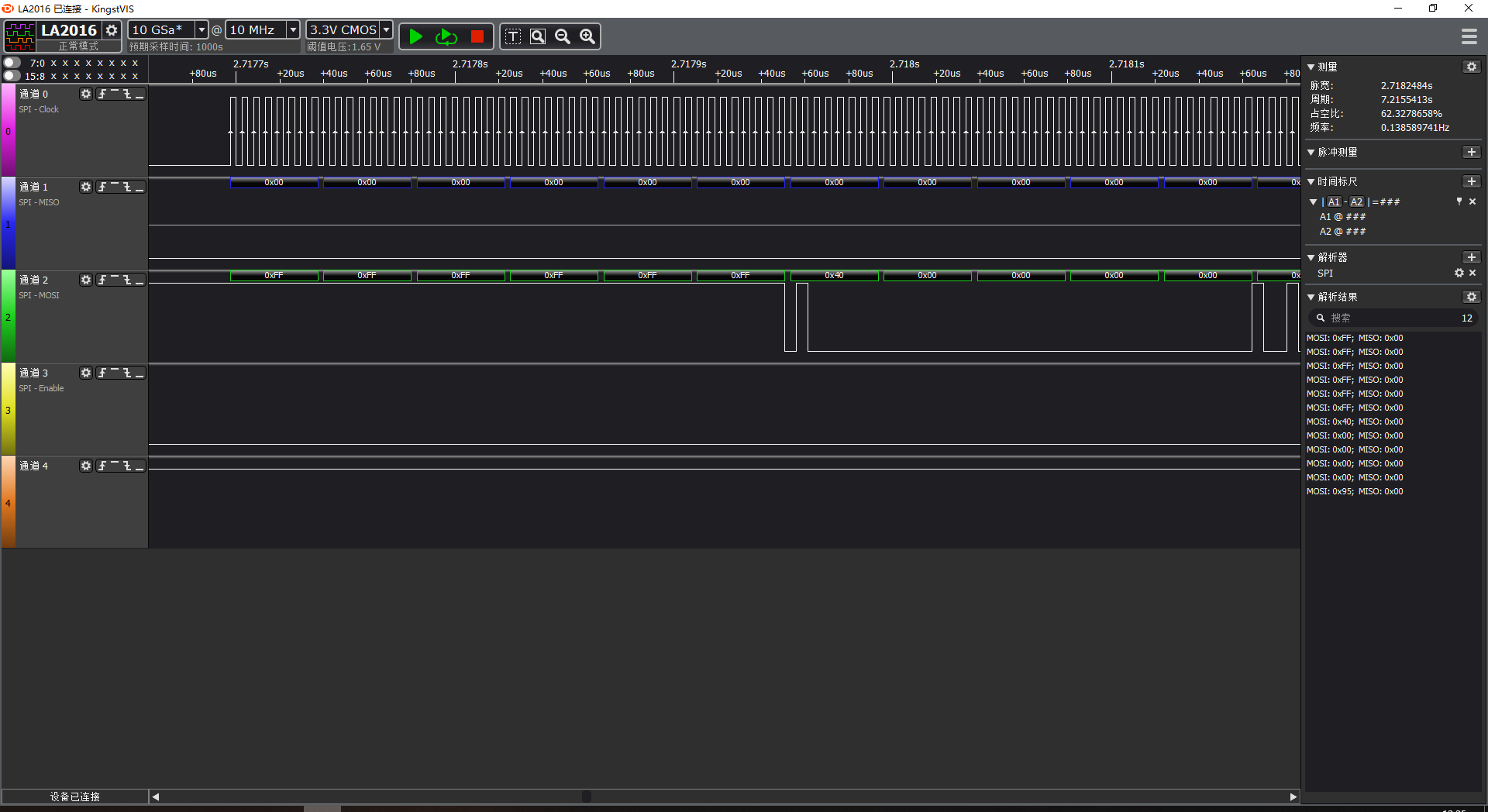Select result row MOSI: 0x40; MISO: 0x00

click(1355, 421)
